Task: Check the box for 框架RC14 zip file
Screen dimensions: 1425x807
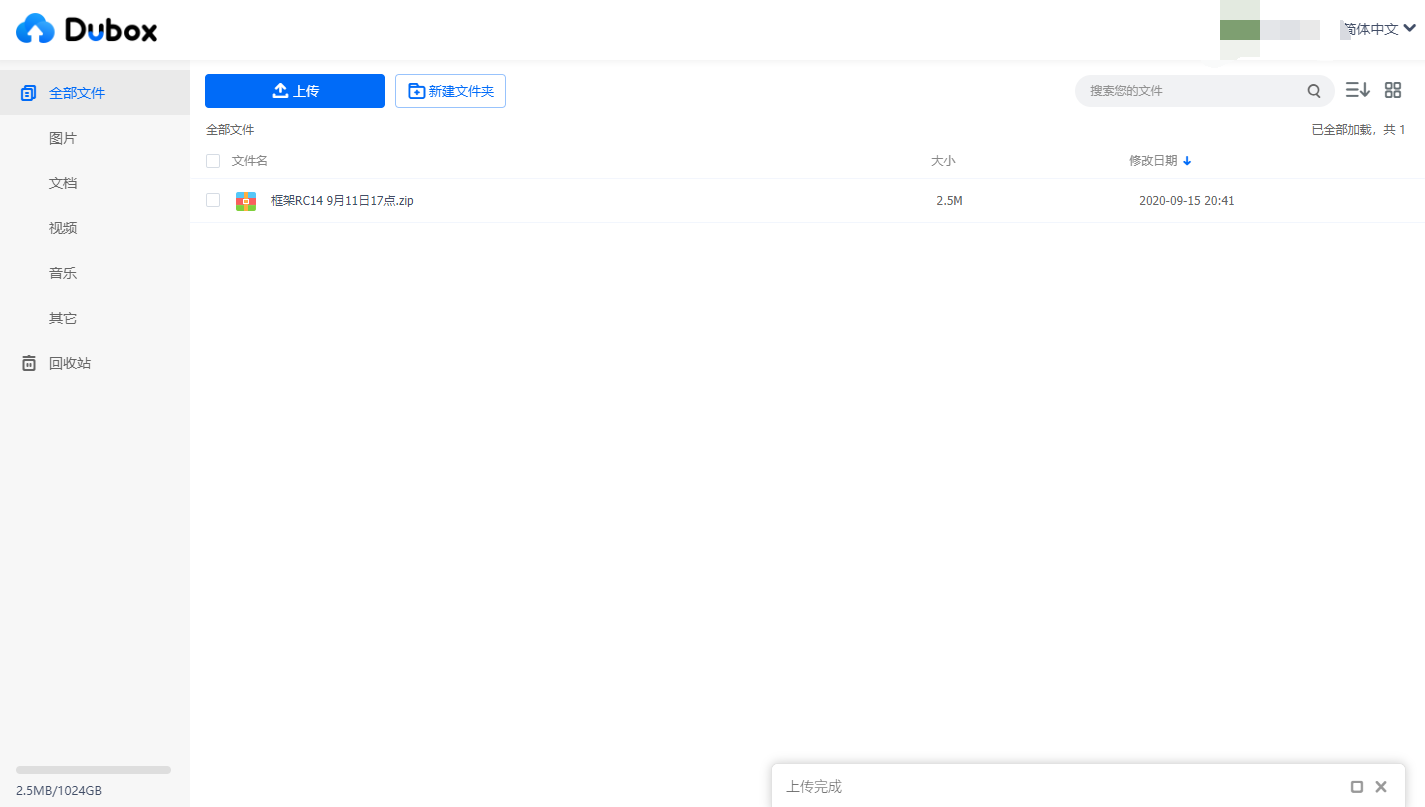Action: [x=213, y=200]
